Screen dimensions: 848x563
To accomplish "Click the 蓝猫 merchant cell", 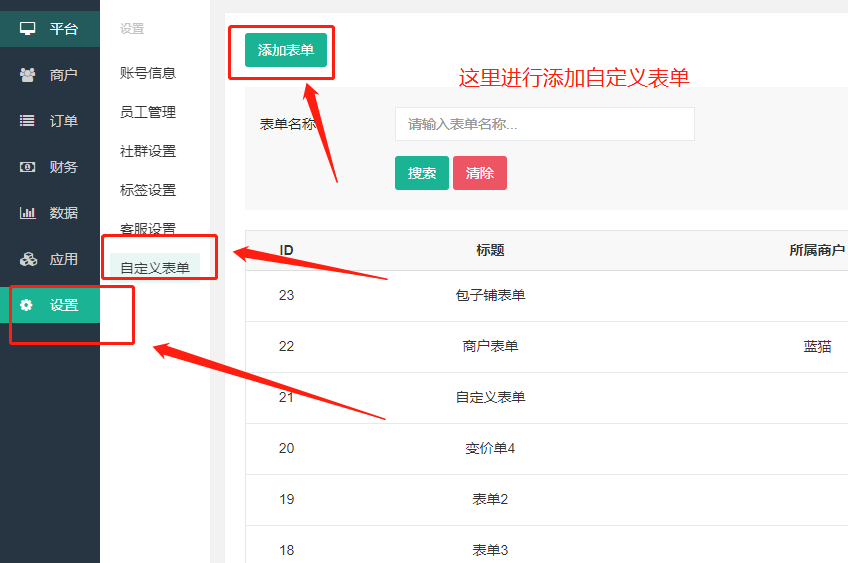I will [x=817, y=346].
